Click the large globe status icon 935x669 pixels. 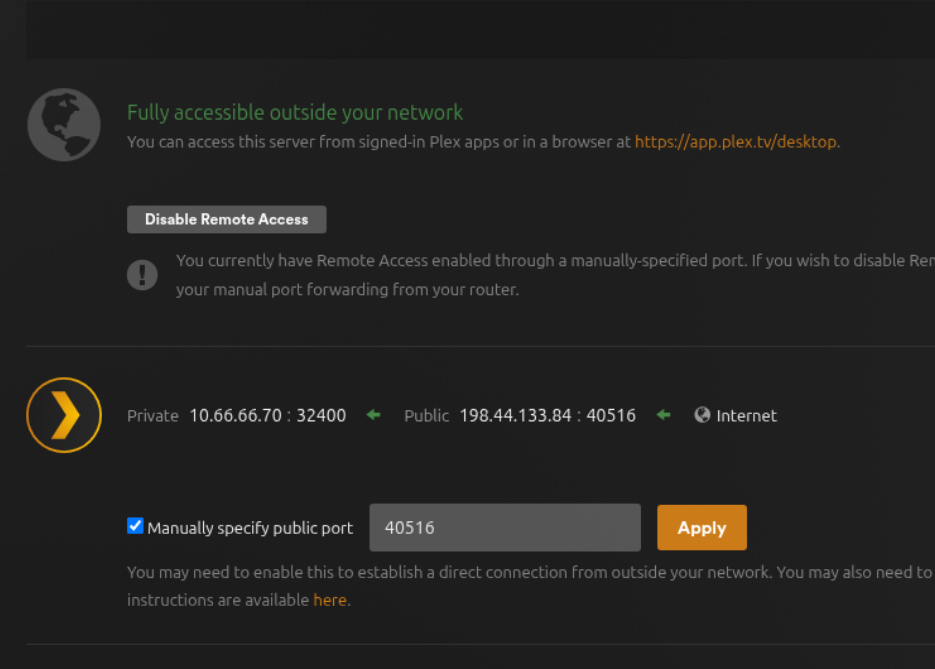(64, 125)
